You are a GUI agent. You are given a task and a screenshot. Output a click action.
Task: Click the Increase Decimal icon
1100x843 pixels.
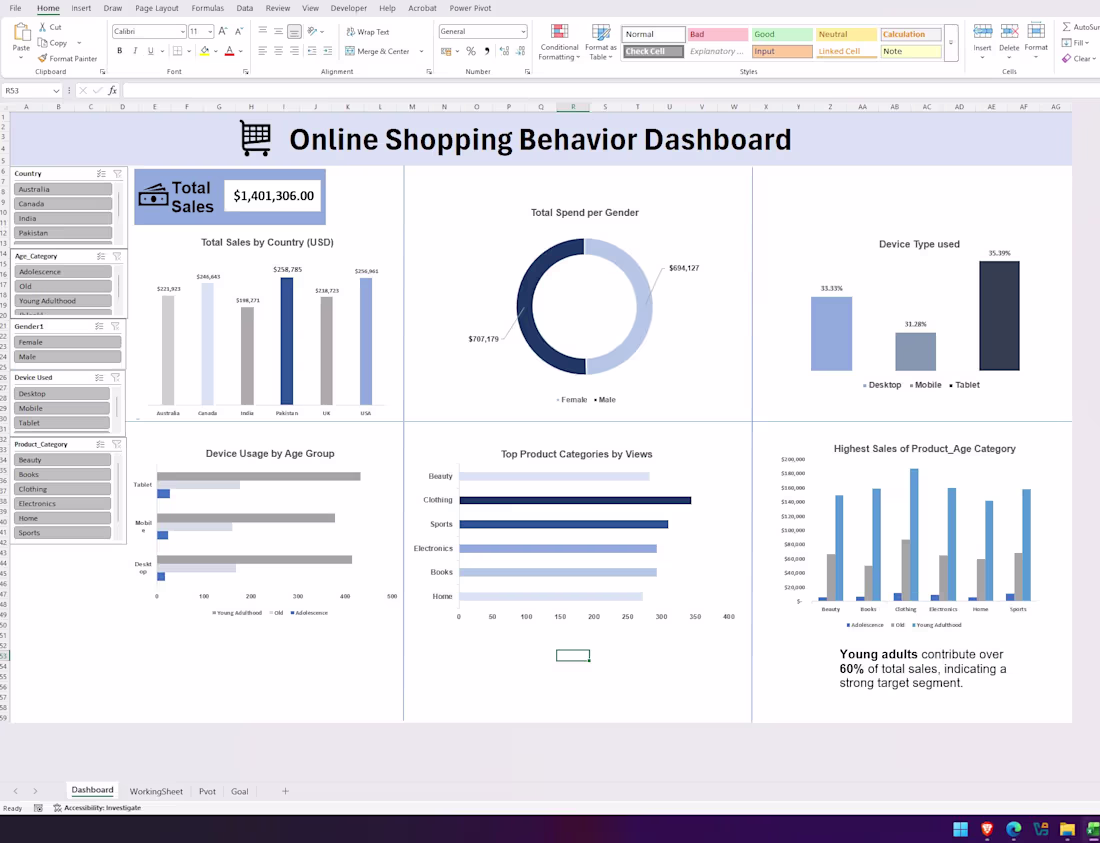coord(504,50)
